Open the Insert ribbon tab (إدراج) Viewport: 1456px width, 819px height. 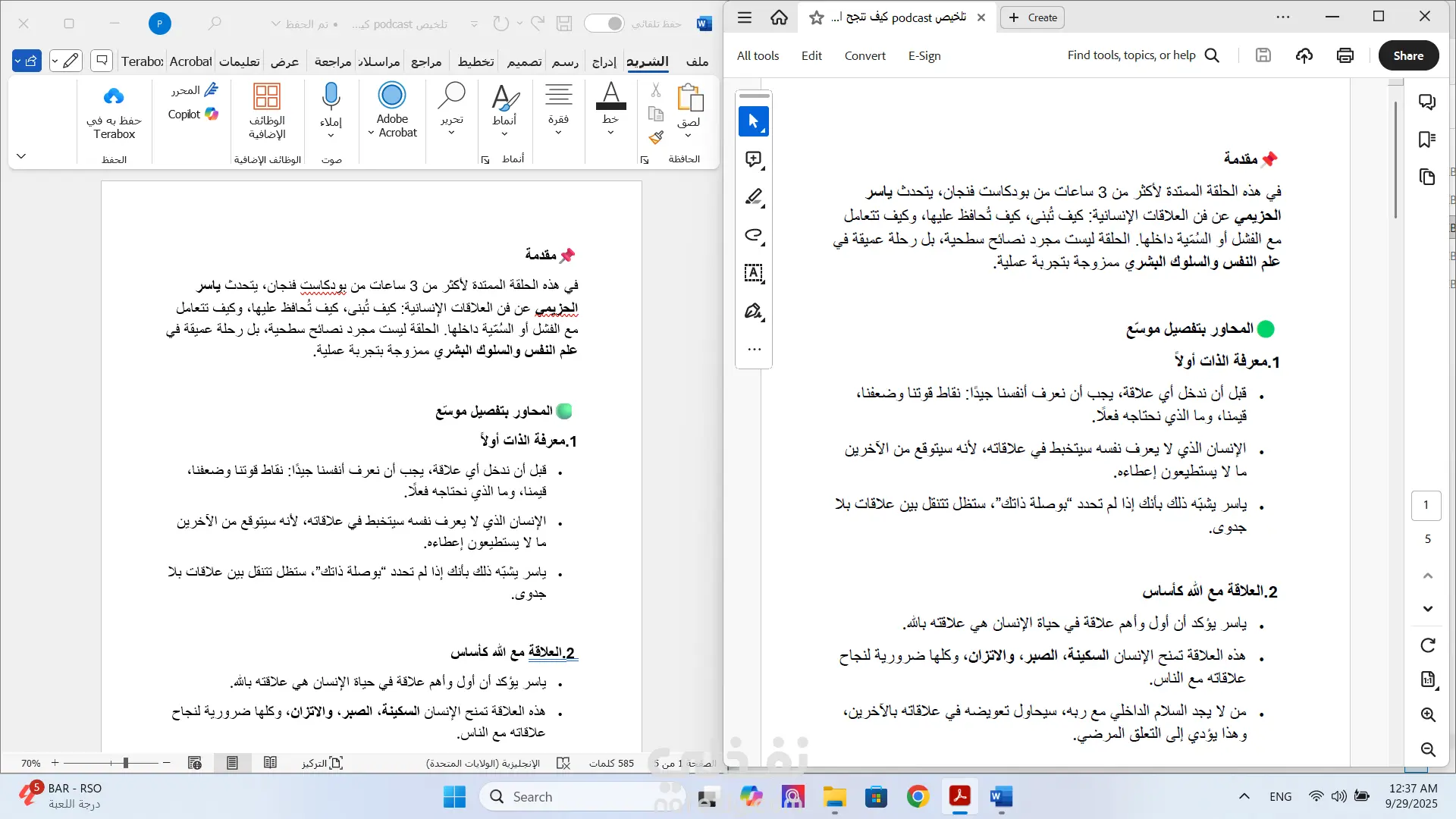pos(604,61)
